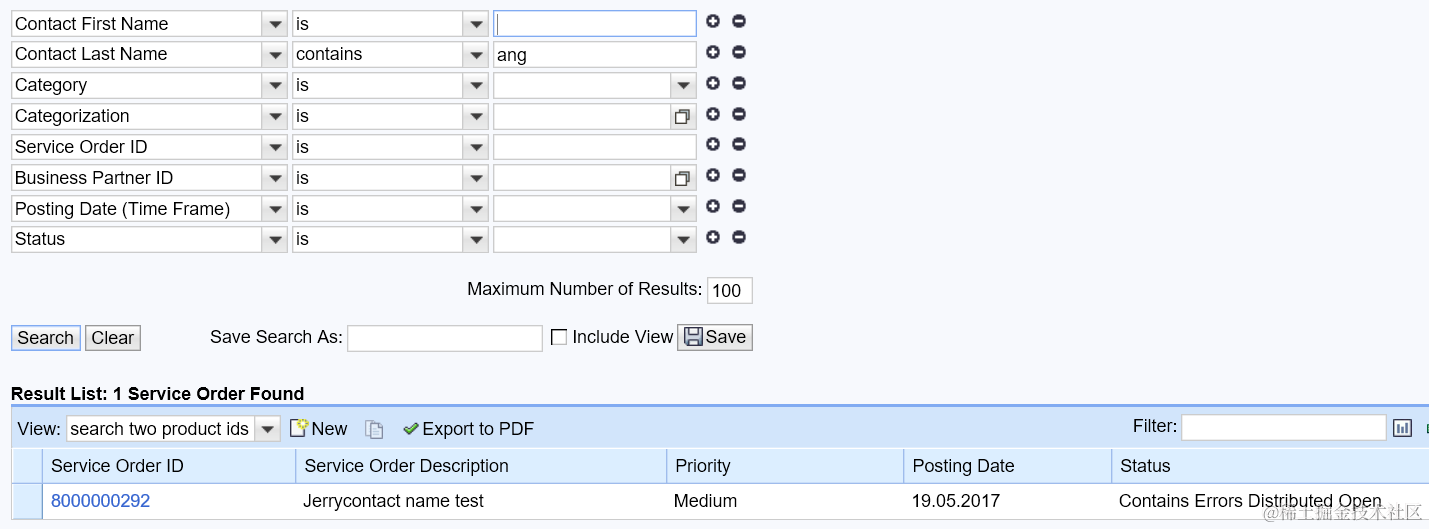Viewport: 1429px width, 529px height.
Task: Click the Clear button
Action: 113,338
